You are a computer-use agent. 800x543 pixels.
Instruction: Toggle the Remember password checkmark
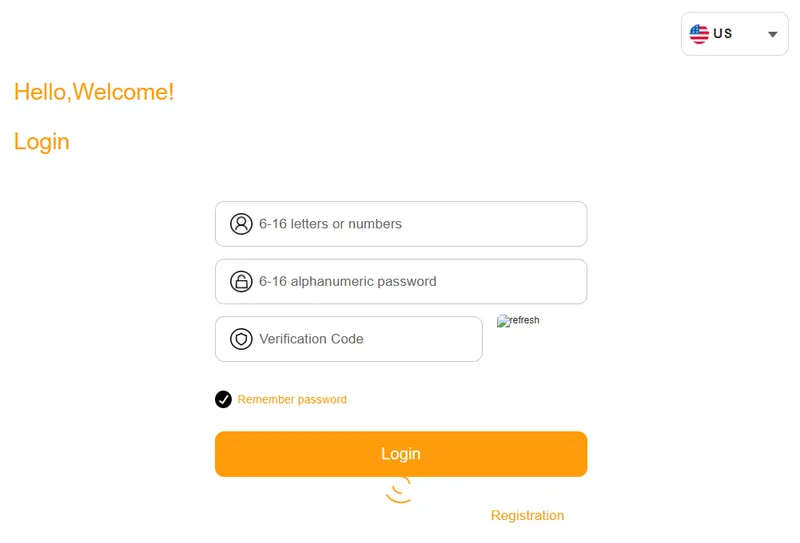(x=223, y=400)
